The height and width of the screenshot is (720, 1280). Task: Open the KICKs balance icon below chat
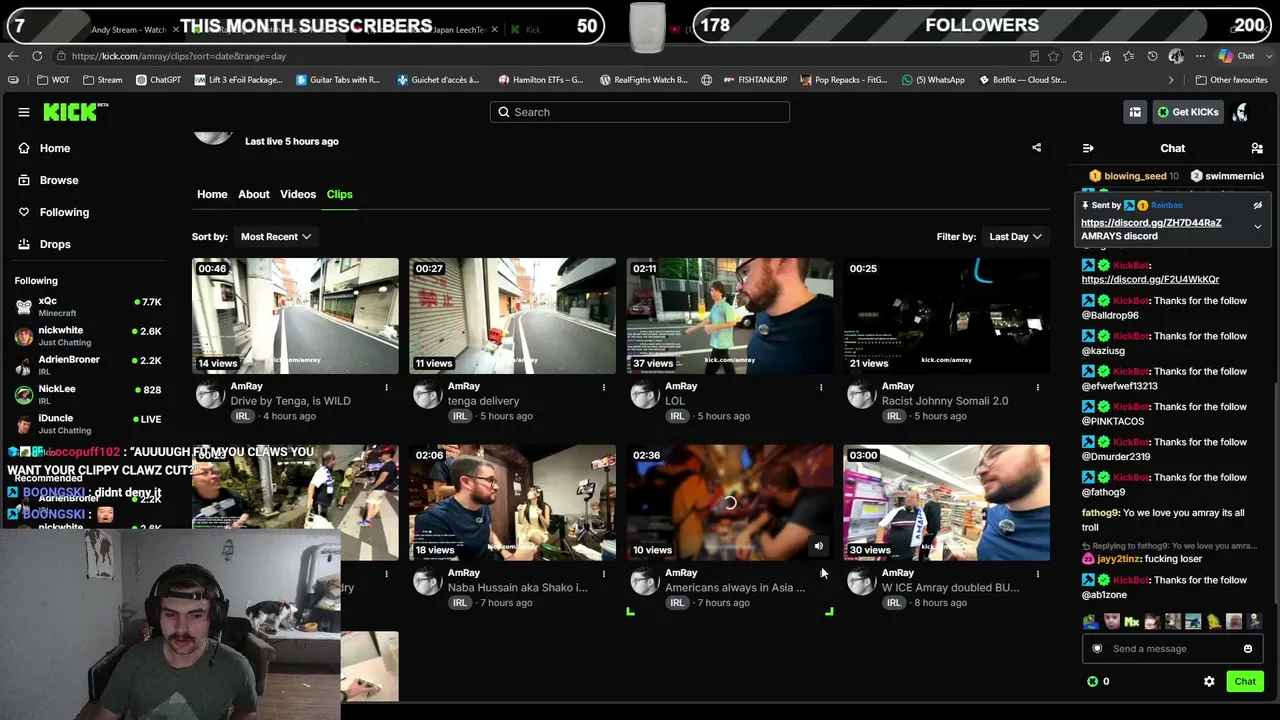1092,682
